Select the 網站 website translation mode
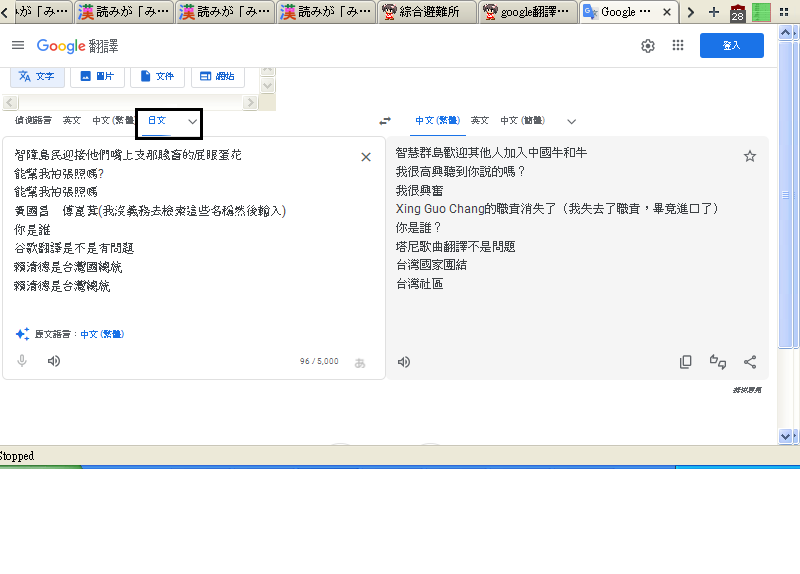 (x=217, y=76)
